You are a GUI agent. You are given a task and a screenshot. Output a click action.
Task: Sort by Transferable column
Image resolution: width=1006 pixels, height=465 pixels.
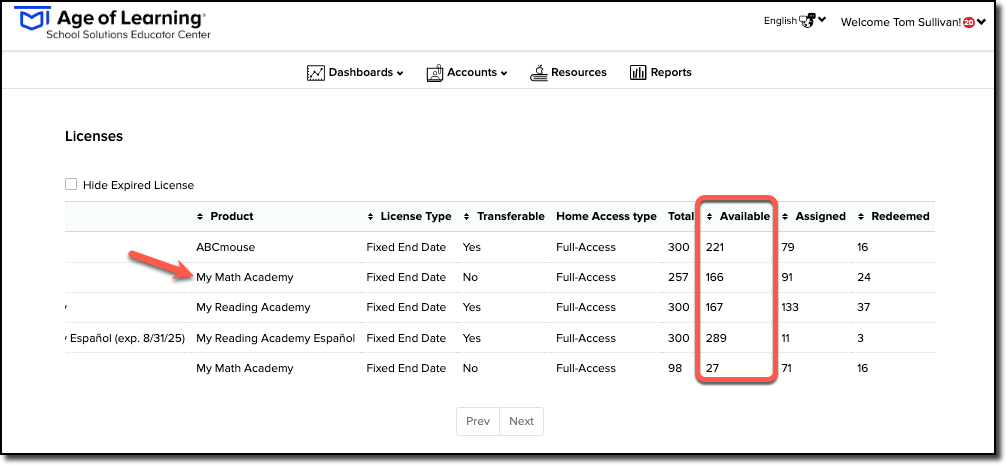pyautogui.click(x=504, y=216)
